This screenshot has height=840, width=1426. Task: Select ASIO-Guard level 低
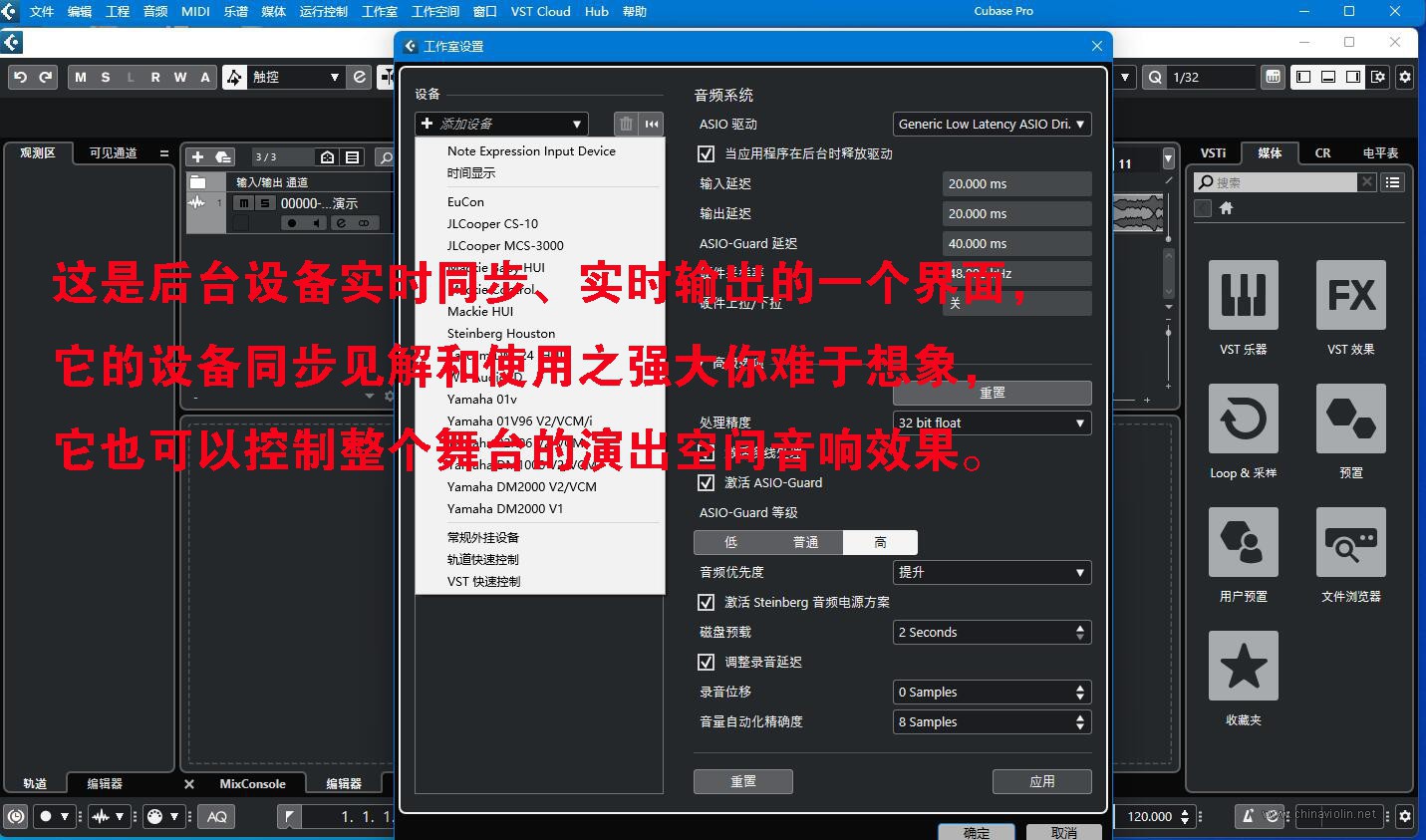[730, 542]
